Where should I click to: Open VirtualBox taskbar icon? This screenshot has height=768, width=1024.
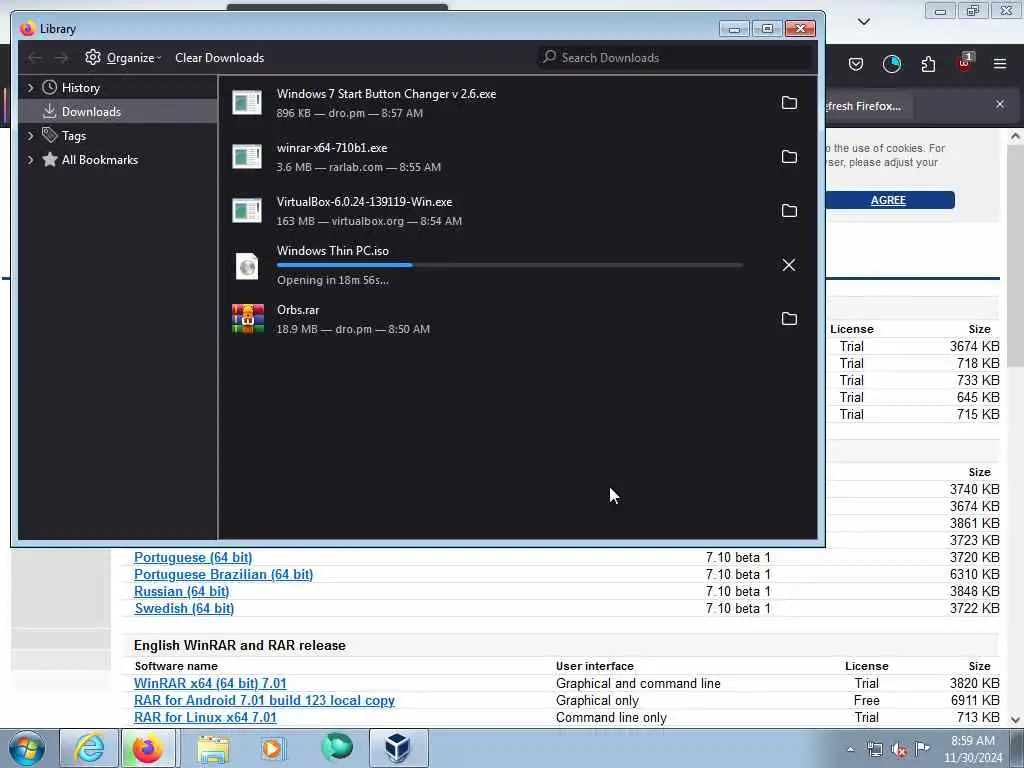(398, 748)
